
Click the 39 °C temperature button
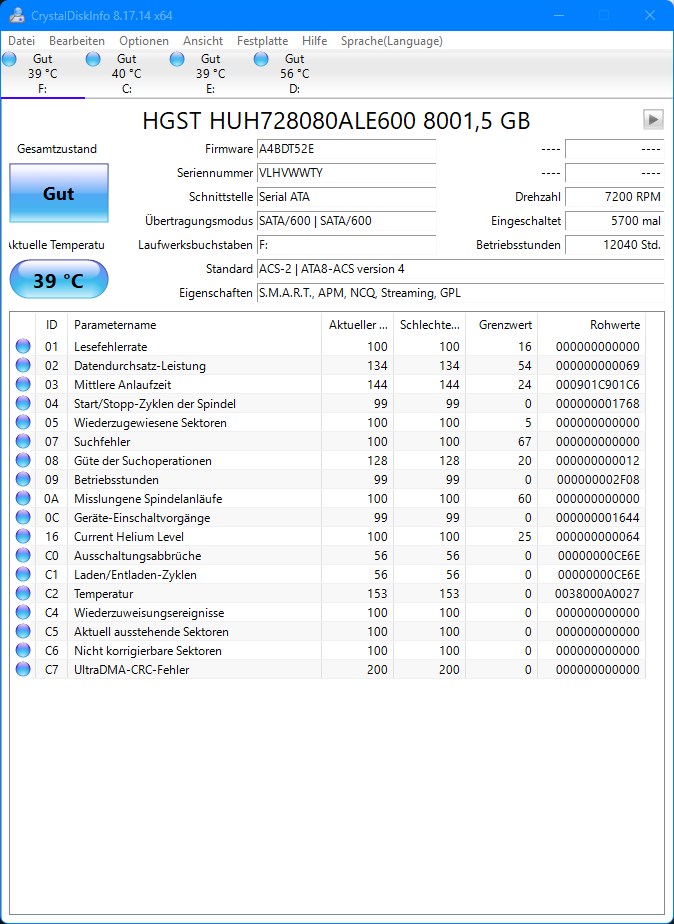click(59, 279)
